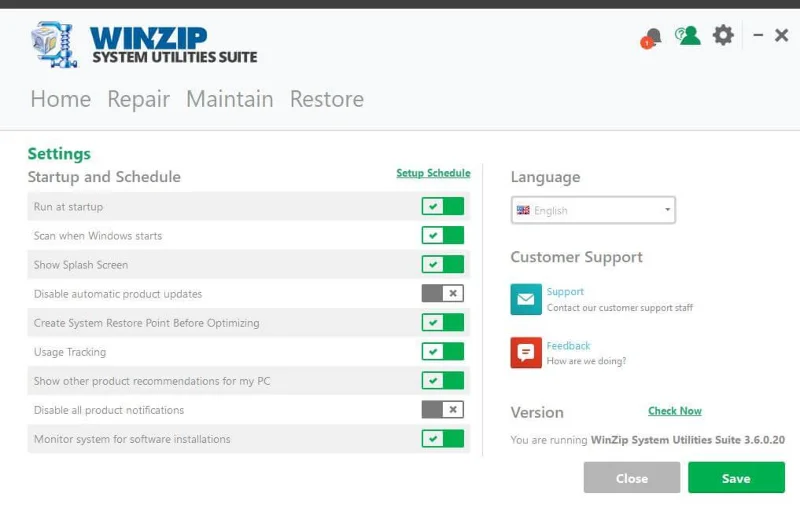Click the Check Now version link
This screenshot has width=800, height=508.
pos(674,411)
